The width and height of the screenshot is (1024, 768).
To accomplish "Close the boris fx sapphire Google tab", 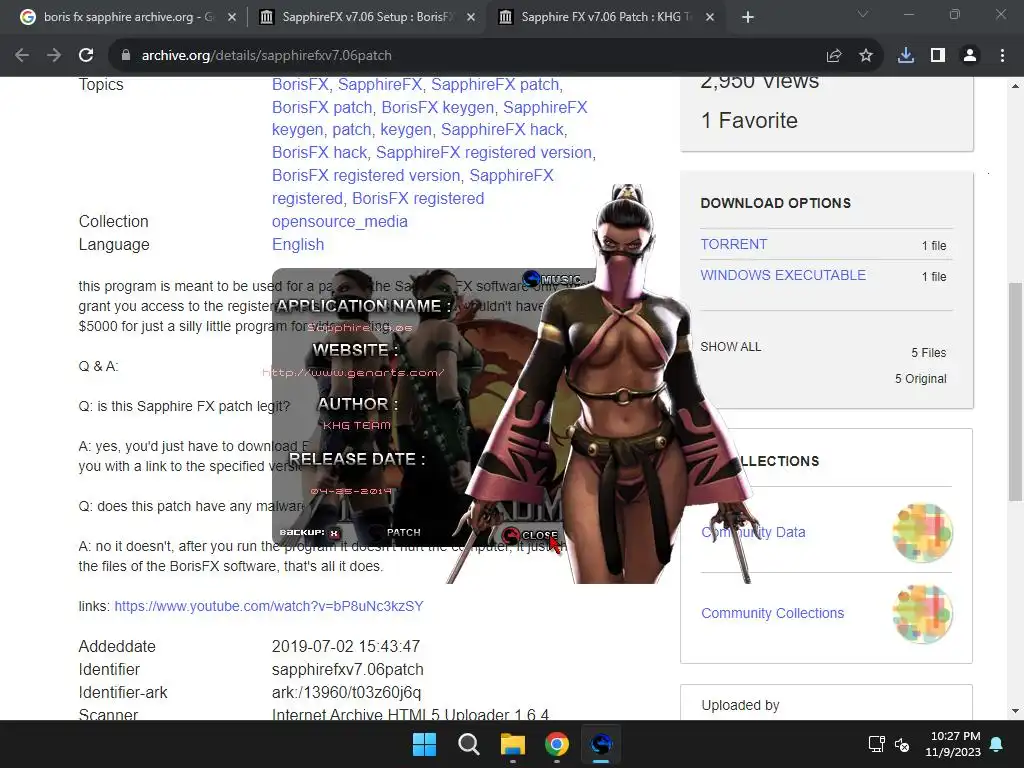I will [232, 17].
